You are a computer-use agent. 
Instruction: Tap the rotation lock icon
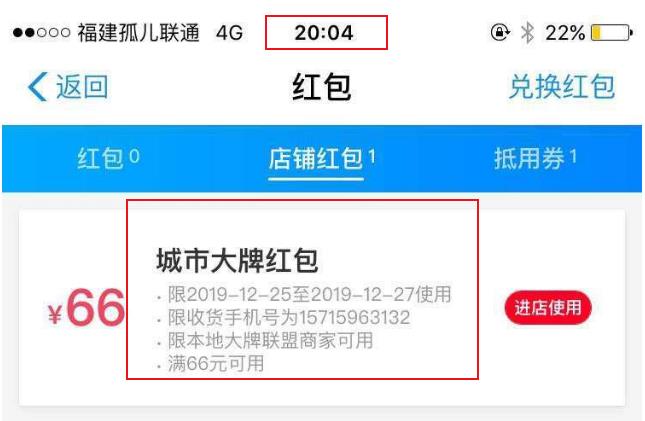tap(500, 33)
